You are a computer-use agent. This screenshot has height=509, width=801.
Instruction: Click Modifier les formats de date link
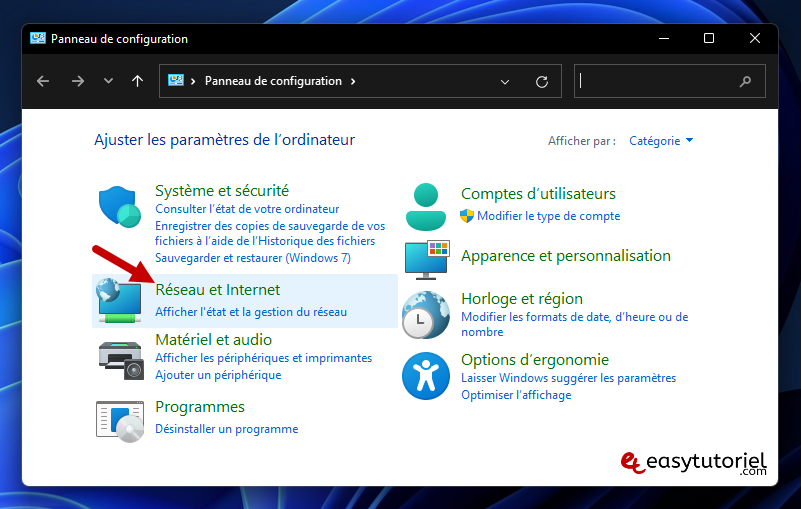[575, 324]
